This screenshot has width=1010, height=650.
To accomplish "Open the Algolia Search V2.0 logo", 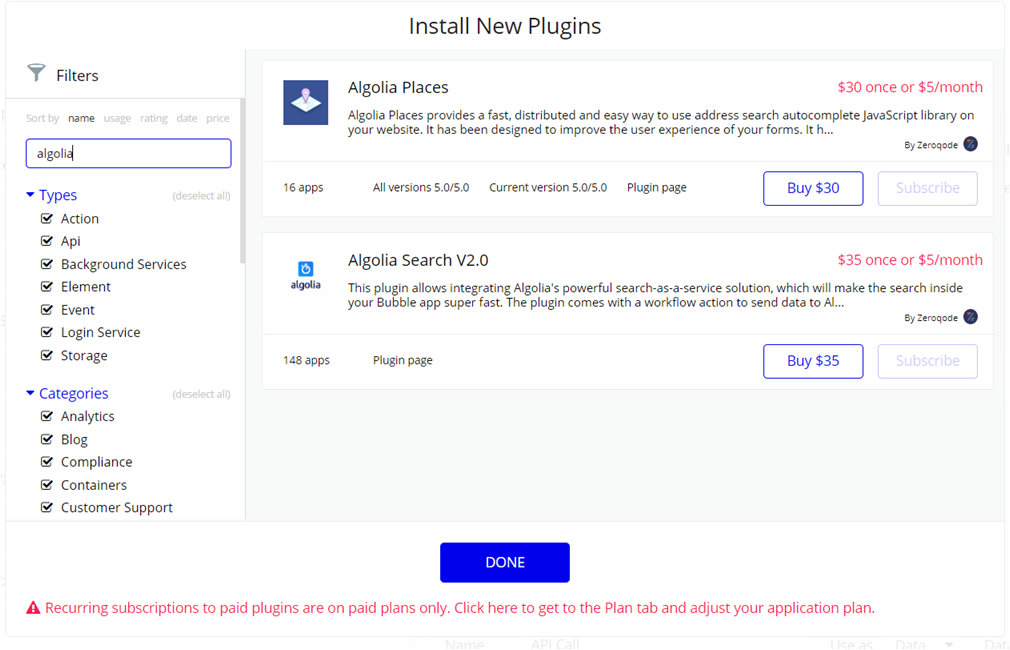I will (x=305, y=276).
